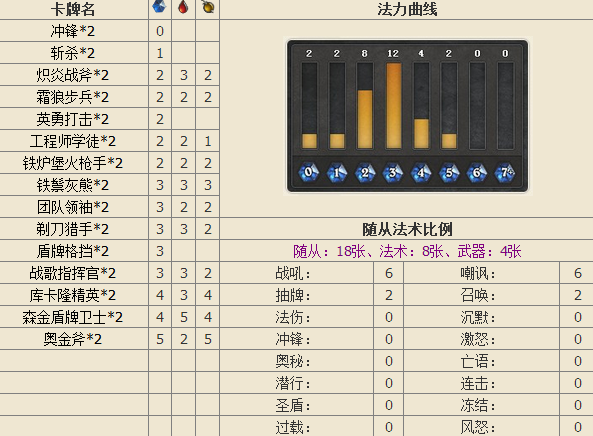
Task: Click the health column header icon
Action: (207, 7)
